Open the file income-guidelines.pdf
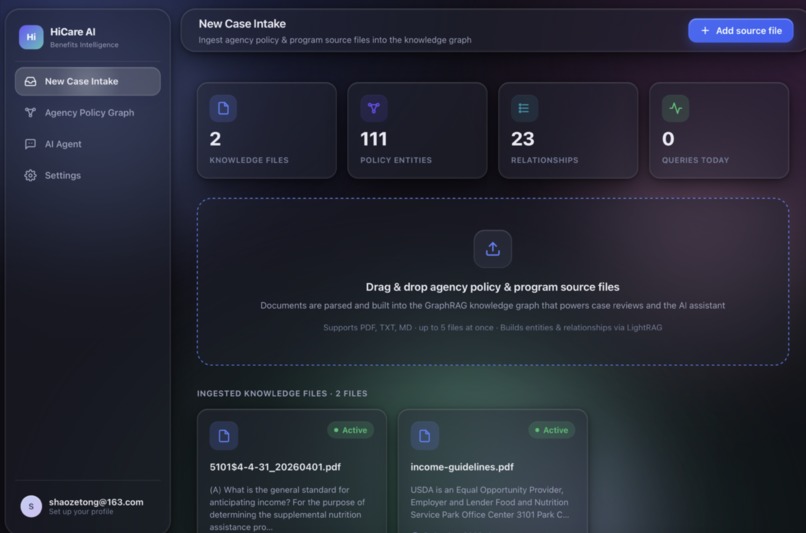This screenshot has height=533, width=806. [462, 467]
